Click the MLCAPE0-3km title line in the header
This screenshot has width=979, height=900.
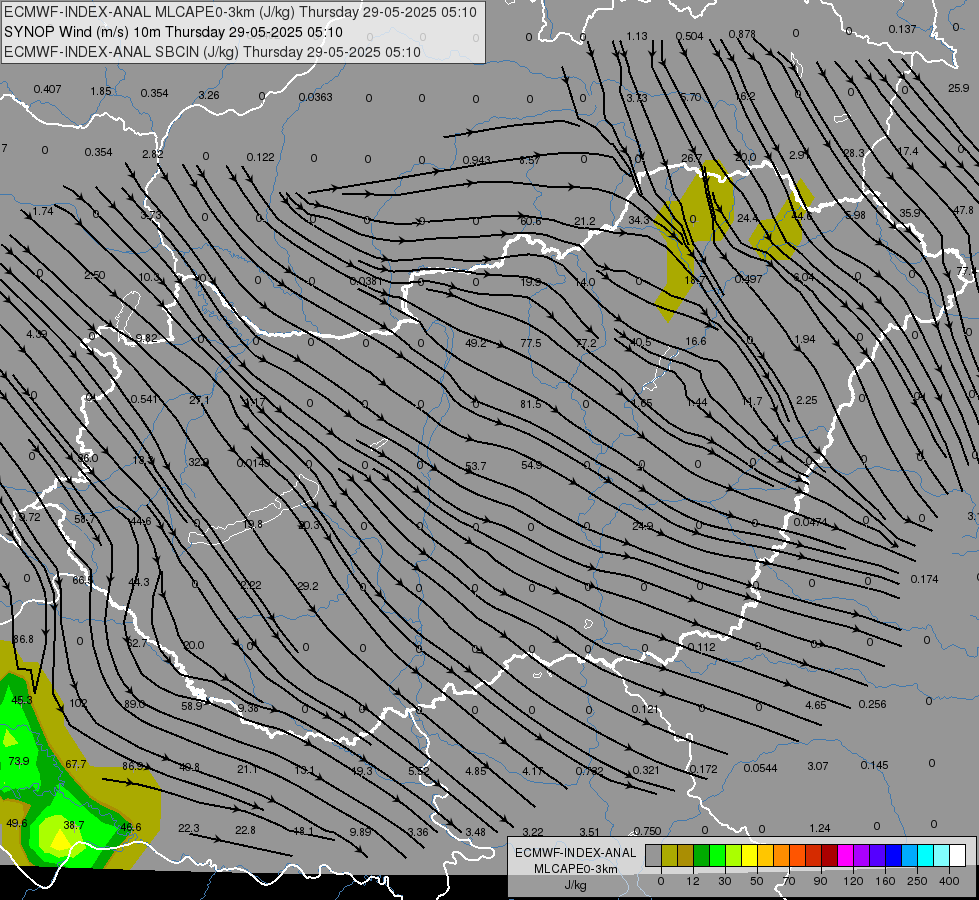240,12
